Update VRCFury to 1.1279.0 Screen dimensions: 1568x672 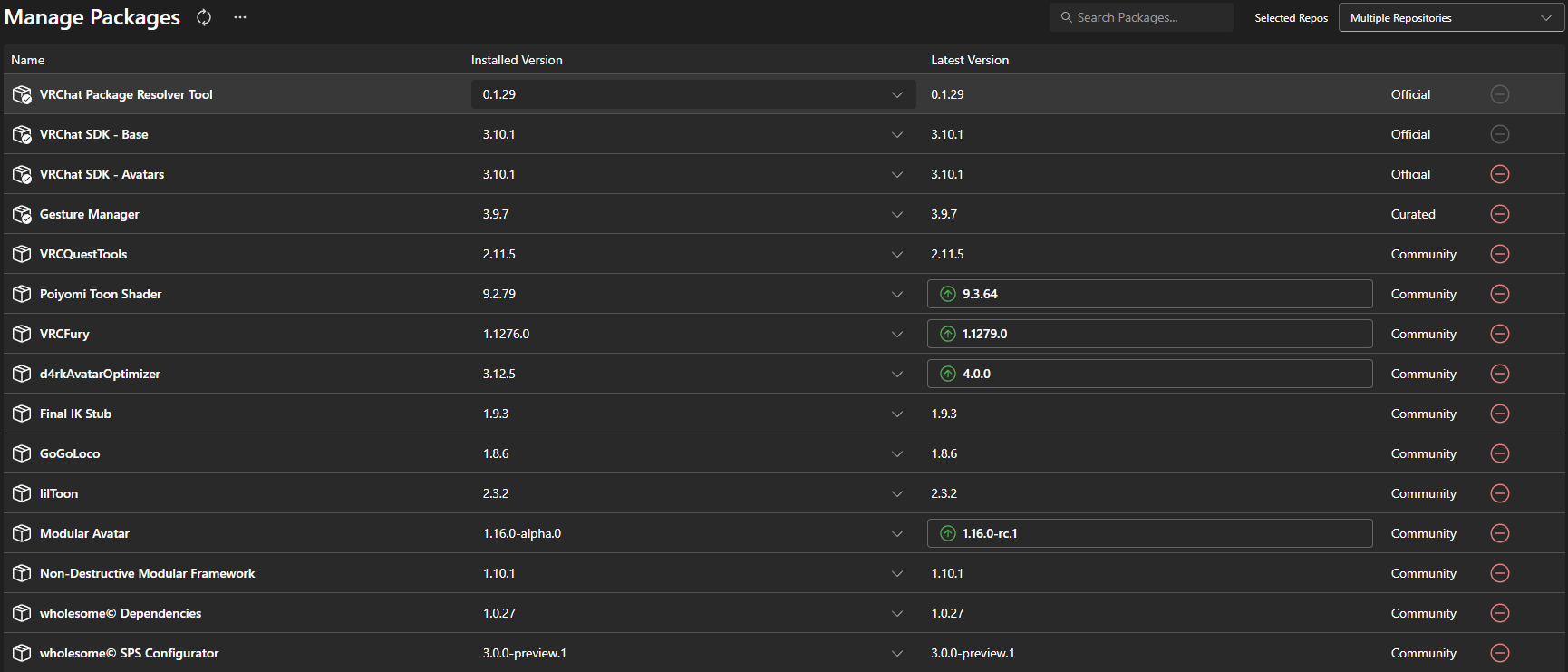pyautogui.click(x=1149, y=334)
